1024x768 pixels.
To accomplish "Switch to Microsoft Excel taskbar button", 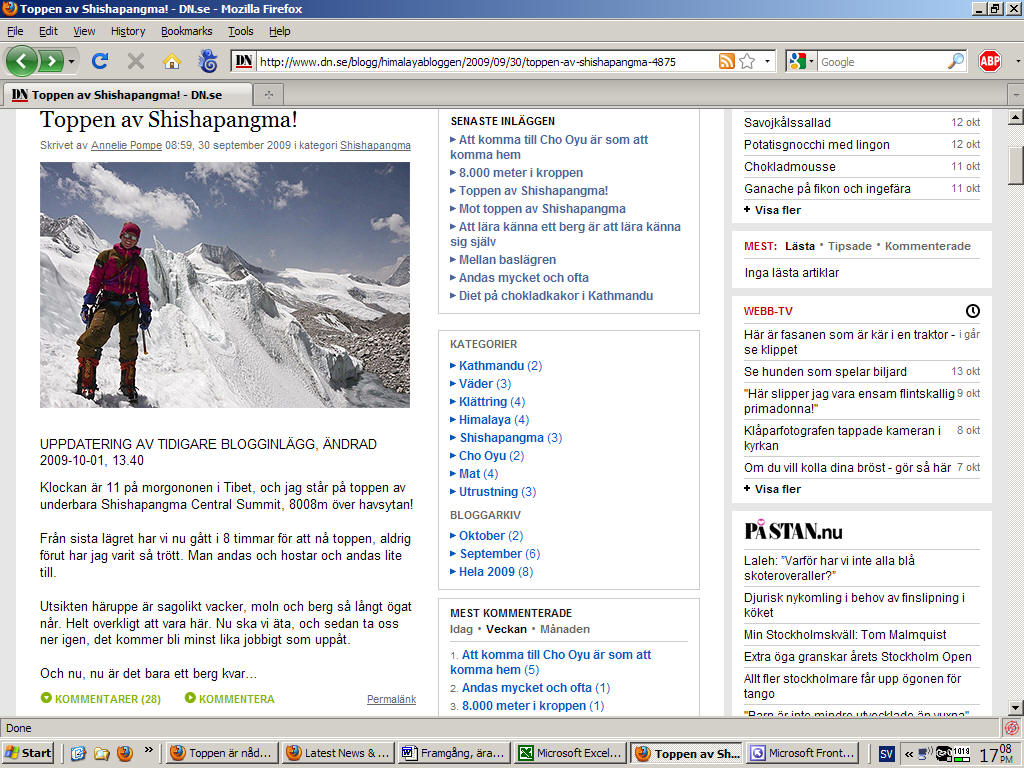I will 571,753.
